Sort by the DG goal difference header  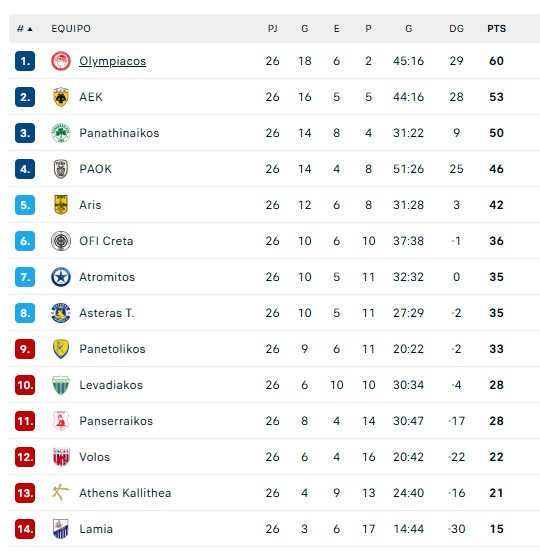click(x=456, y=29)
